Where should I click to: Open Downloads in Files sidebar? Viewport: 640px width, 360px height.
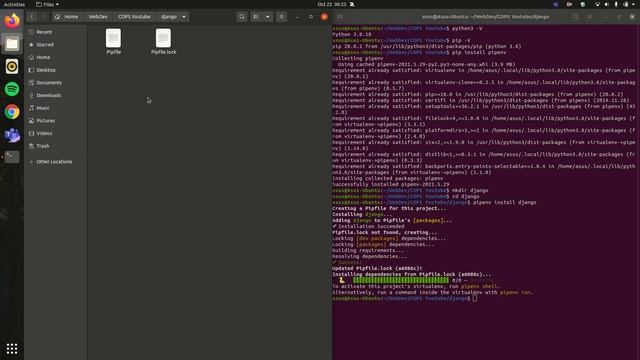(x=55, y=95)
